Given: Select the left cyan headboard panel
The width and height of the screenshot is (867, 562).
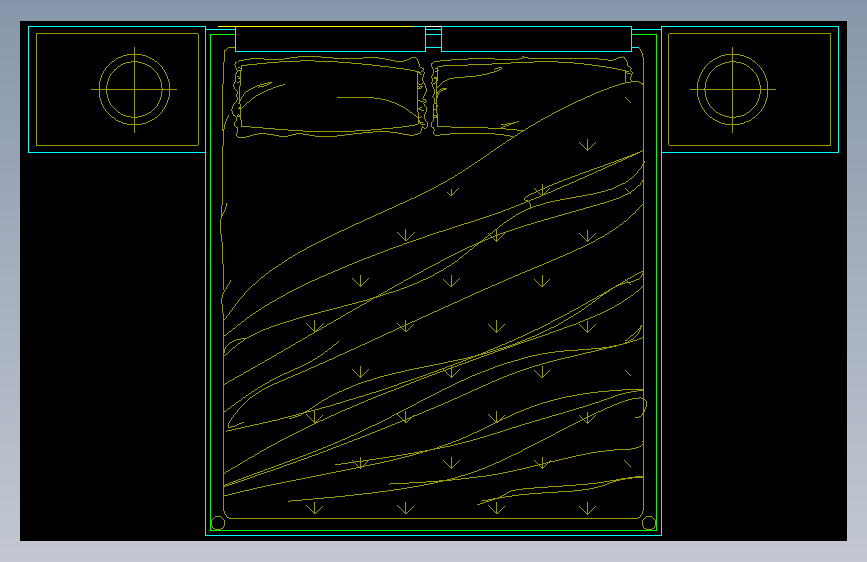Looking at the screenshot, I should [x=331, y=39].
